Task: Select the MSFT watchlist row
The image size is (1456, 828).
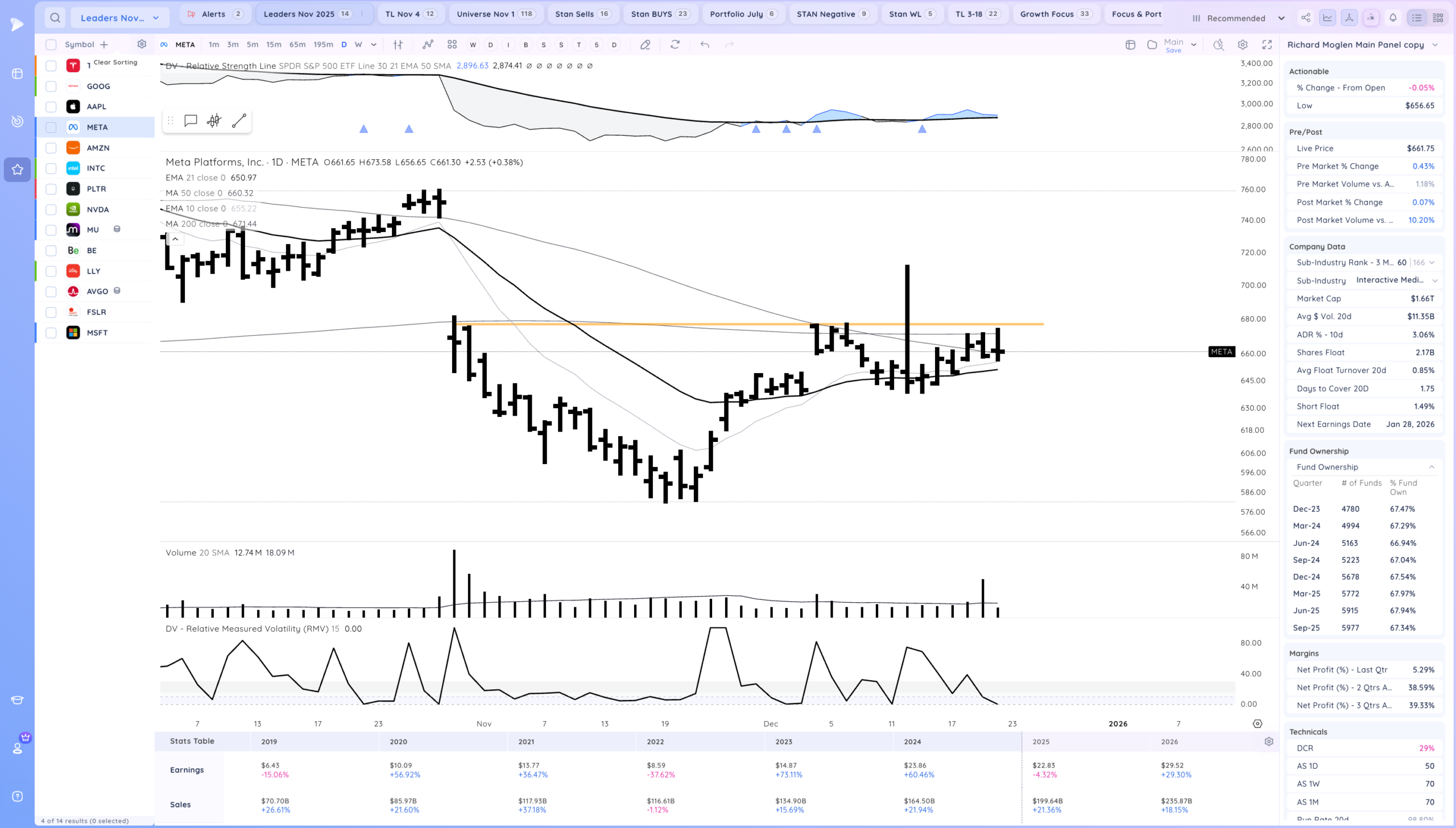Action: point(97,333)
